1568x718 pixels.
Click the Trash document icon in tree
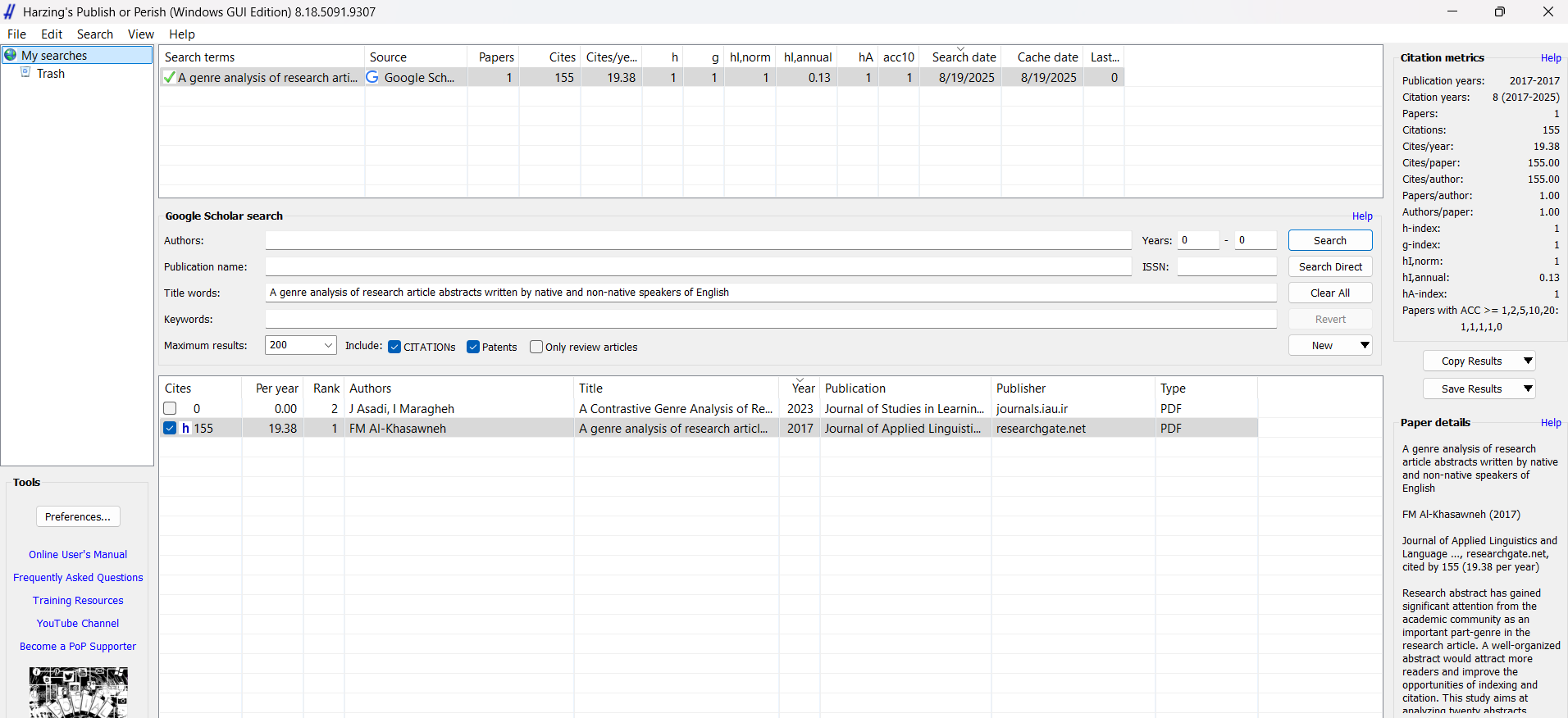(x=25, y=73)
